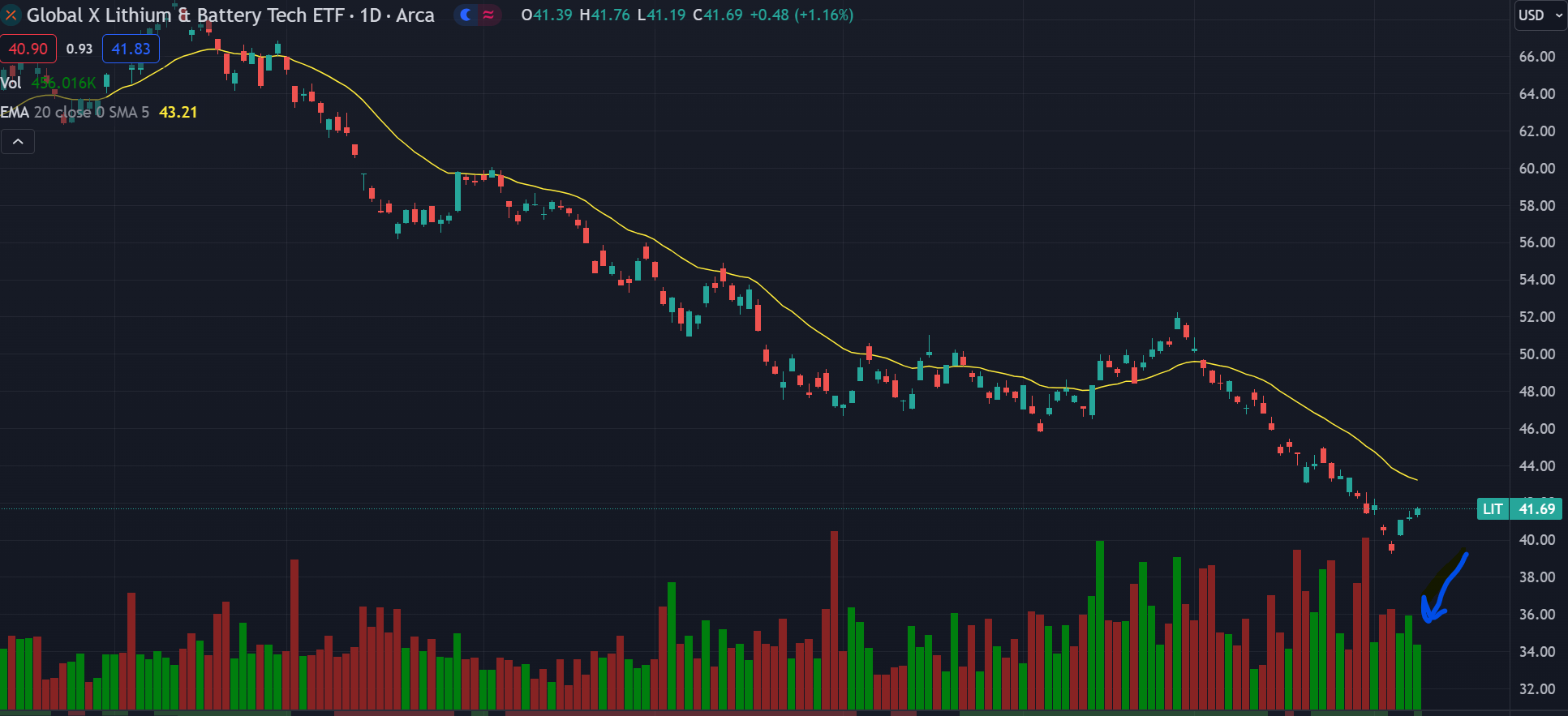The height and width of the screenshot is (716, 1568).
Task: Collapse the indicator legend with the chevron
Action: 18,142
